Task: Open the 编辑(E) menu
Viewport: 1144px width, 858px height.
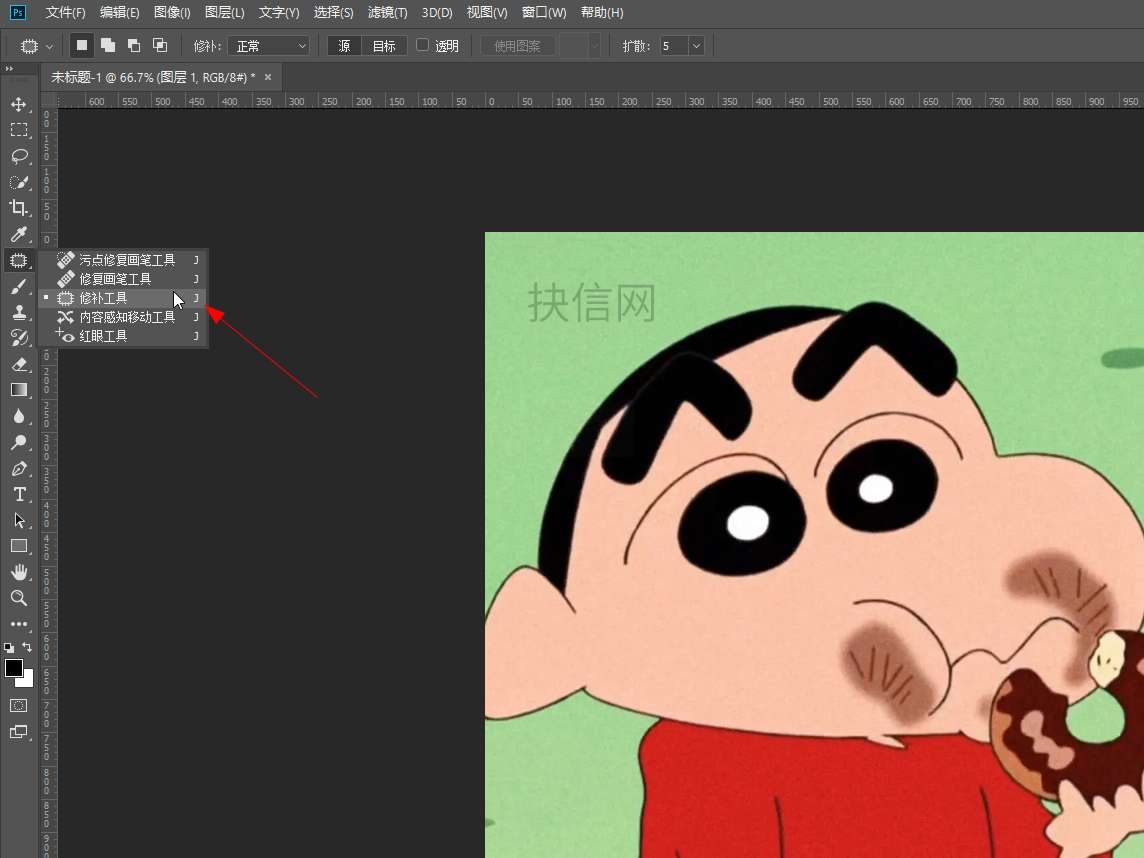Action: (120, 12)
